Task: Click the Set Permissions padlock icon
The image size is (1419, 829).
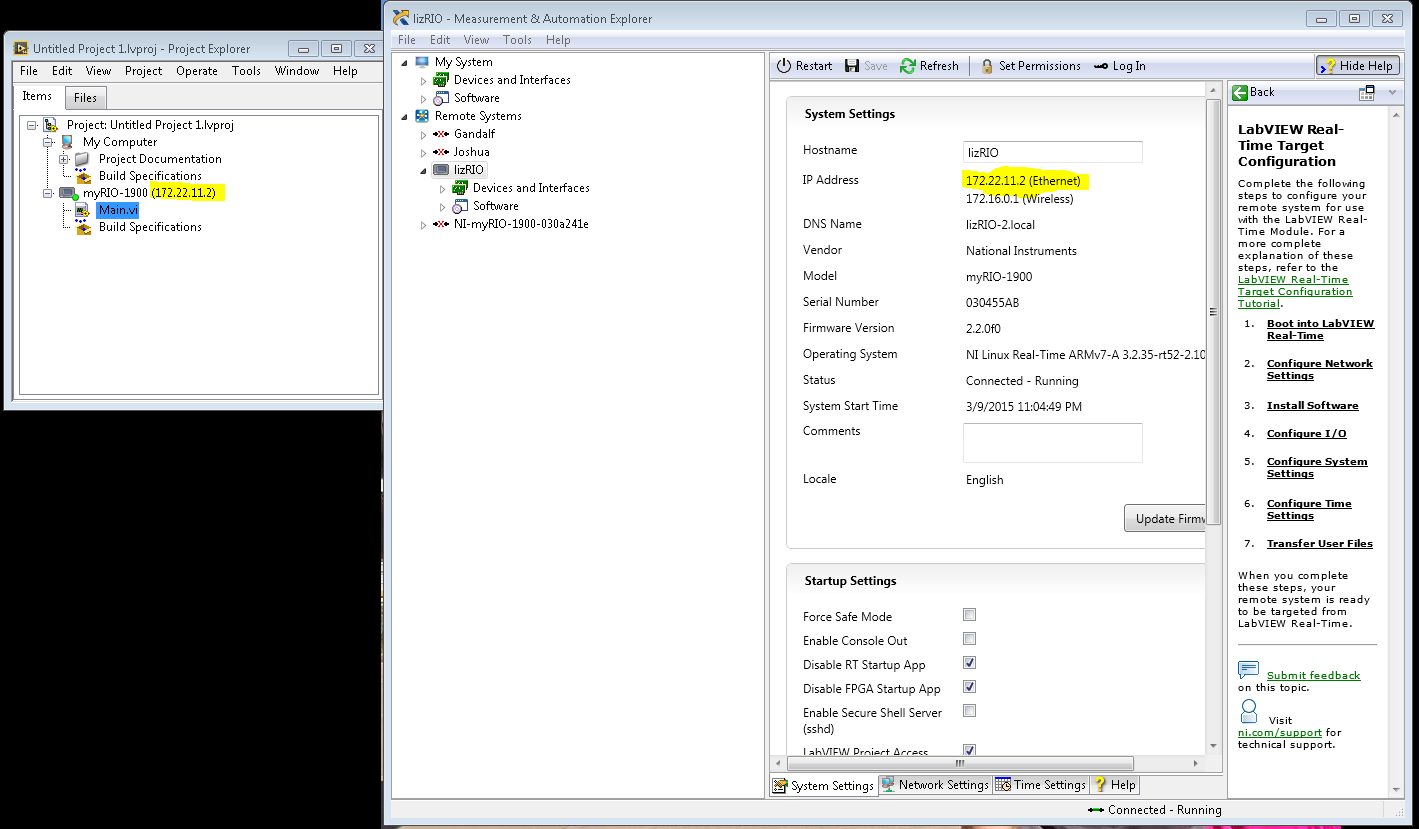Action: (x=987, y=66)
